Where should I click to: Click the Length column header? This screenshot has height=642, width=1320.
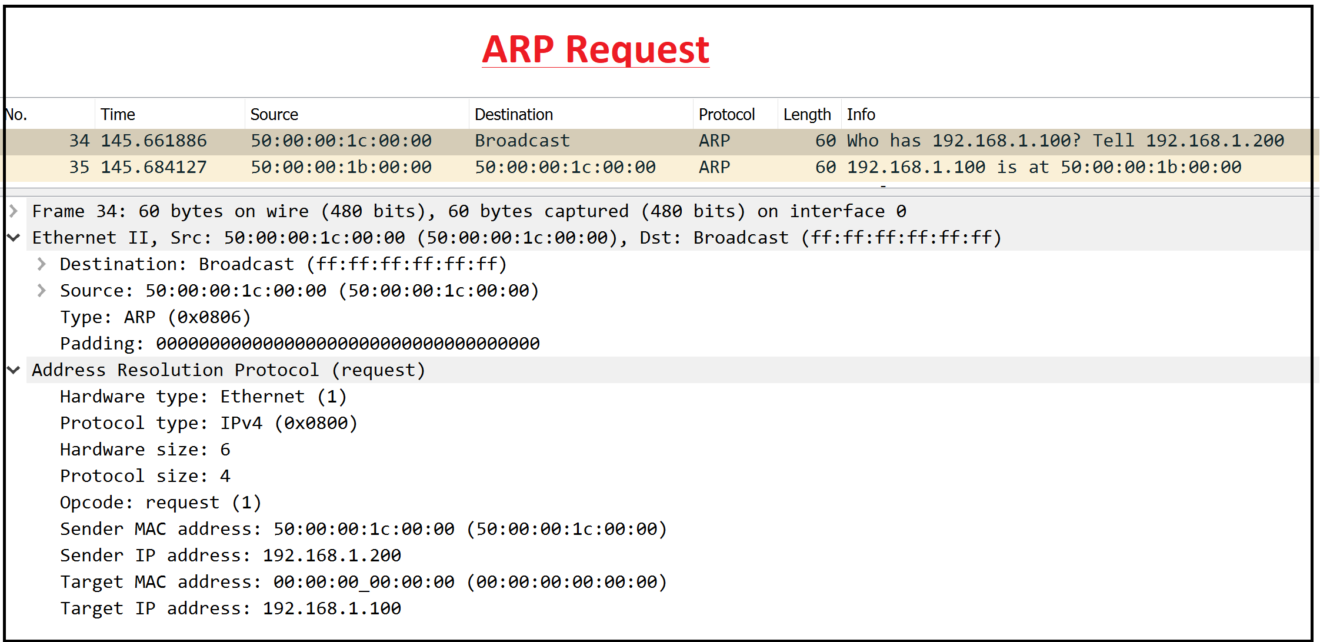pos(807,114)
